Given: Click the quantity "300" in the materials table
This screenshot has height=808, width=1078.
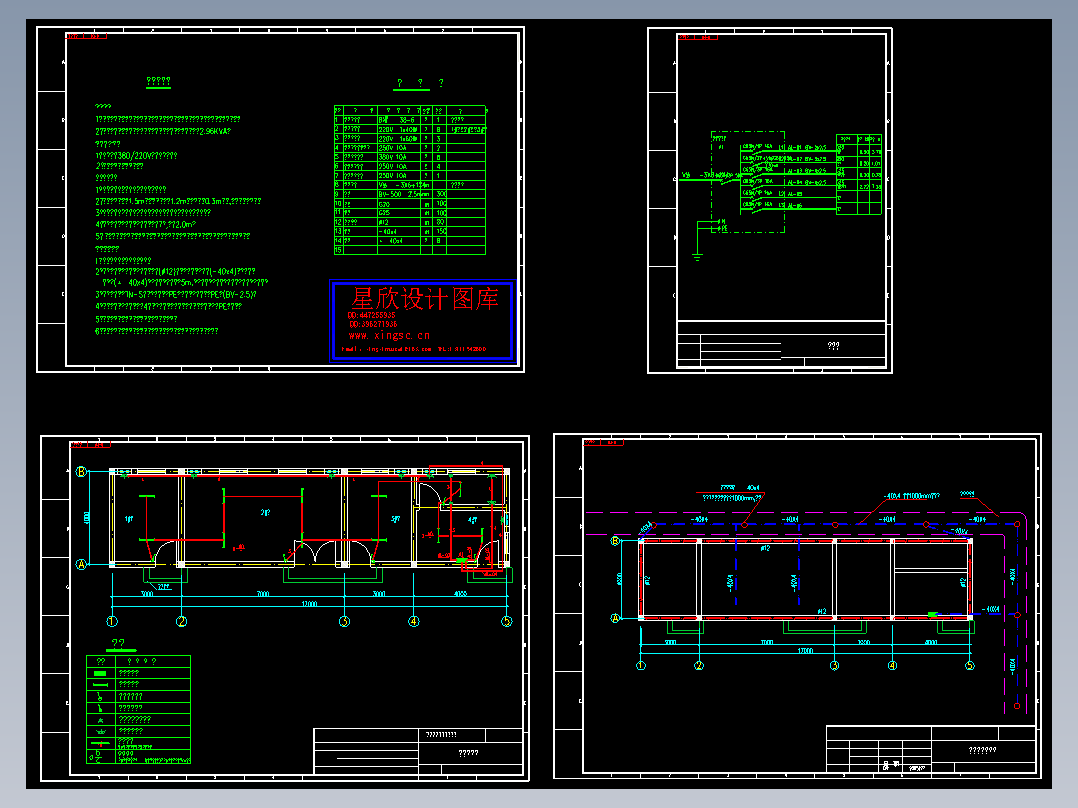Looking at the screenshot, I should tap(440, 194).
